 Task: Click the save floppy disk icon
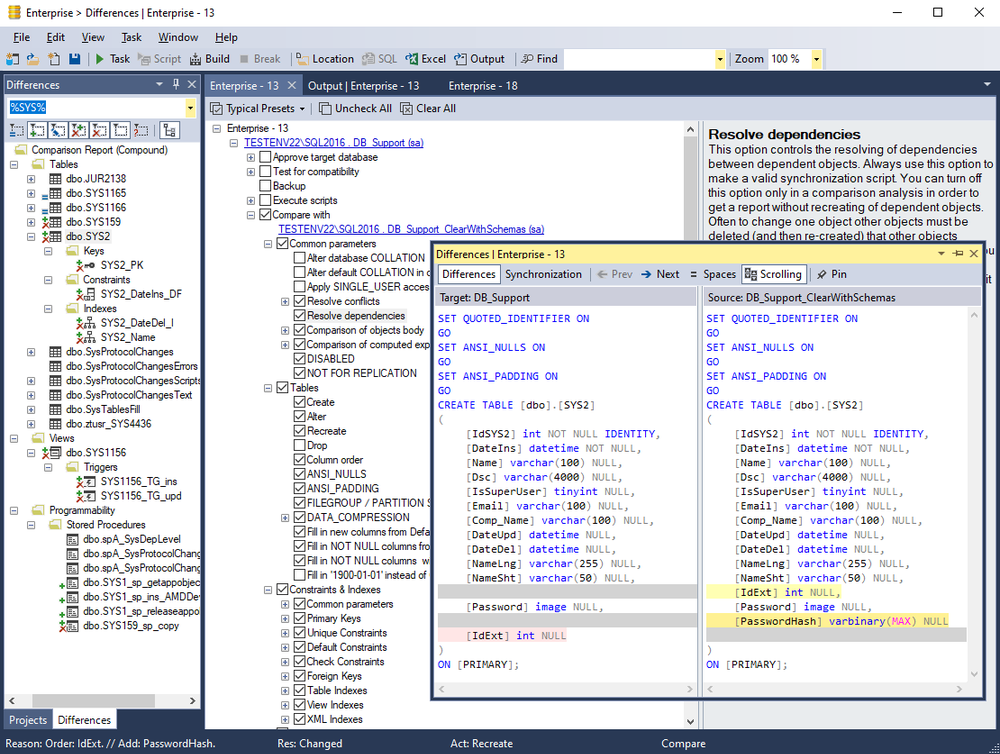tap(75, 59)
